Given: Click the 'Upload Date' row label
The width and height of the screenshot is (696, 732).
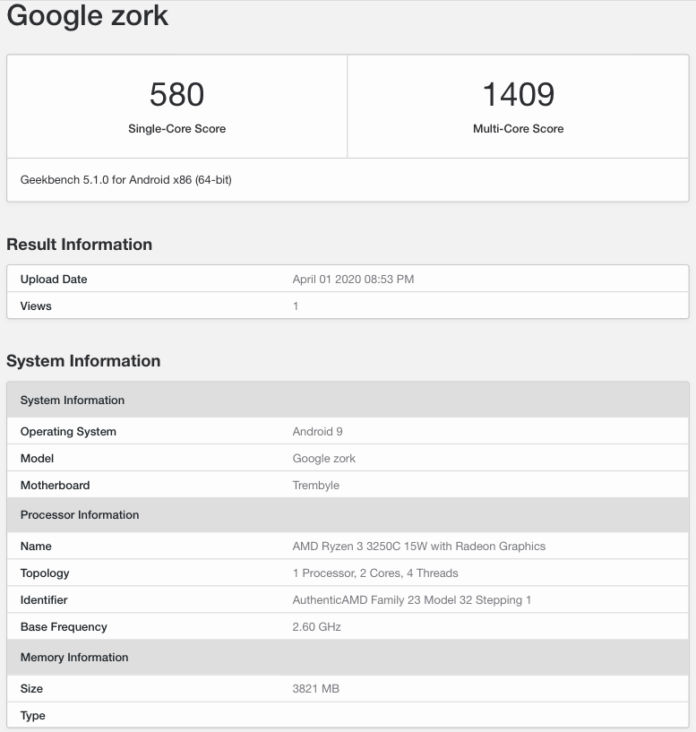Looking at the screenshot, I should click(x=54, y=279).
